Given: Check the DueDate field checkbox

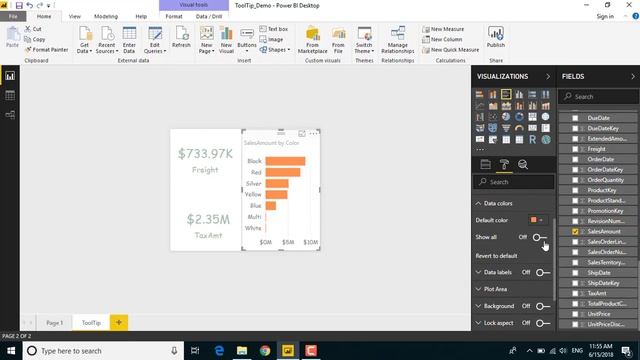Looking at the screenshot, I should [575, 118].
